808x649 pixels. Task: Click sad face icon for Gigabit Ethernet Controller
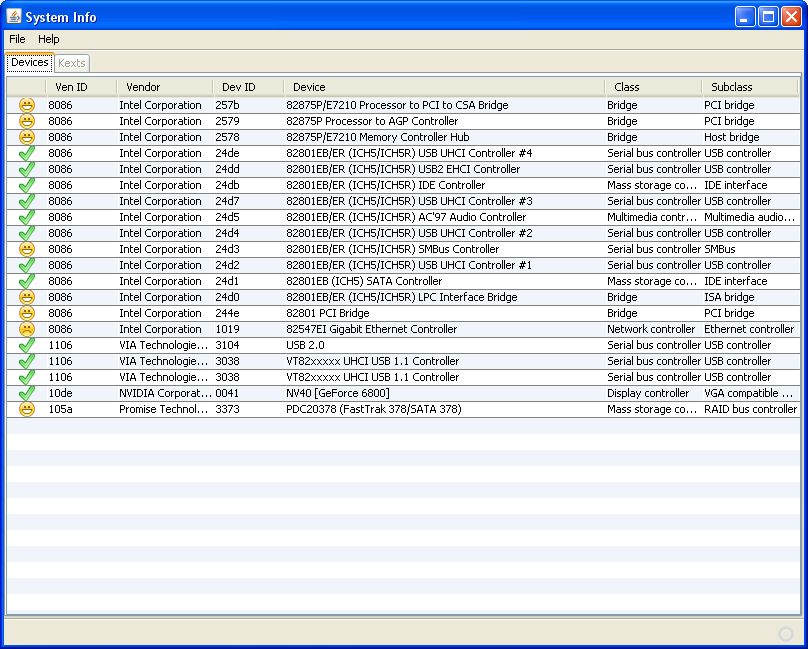[x=27, y=329]
